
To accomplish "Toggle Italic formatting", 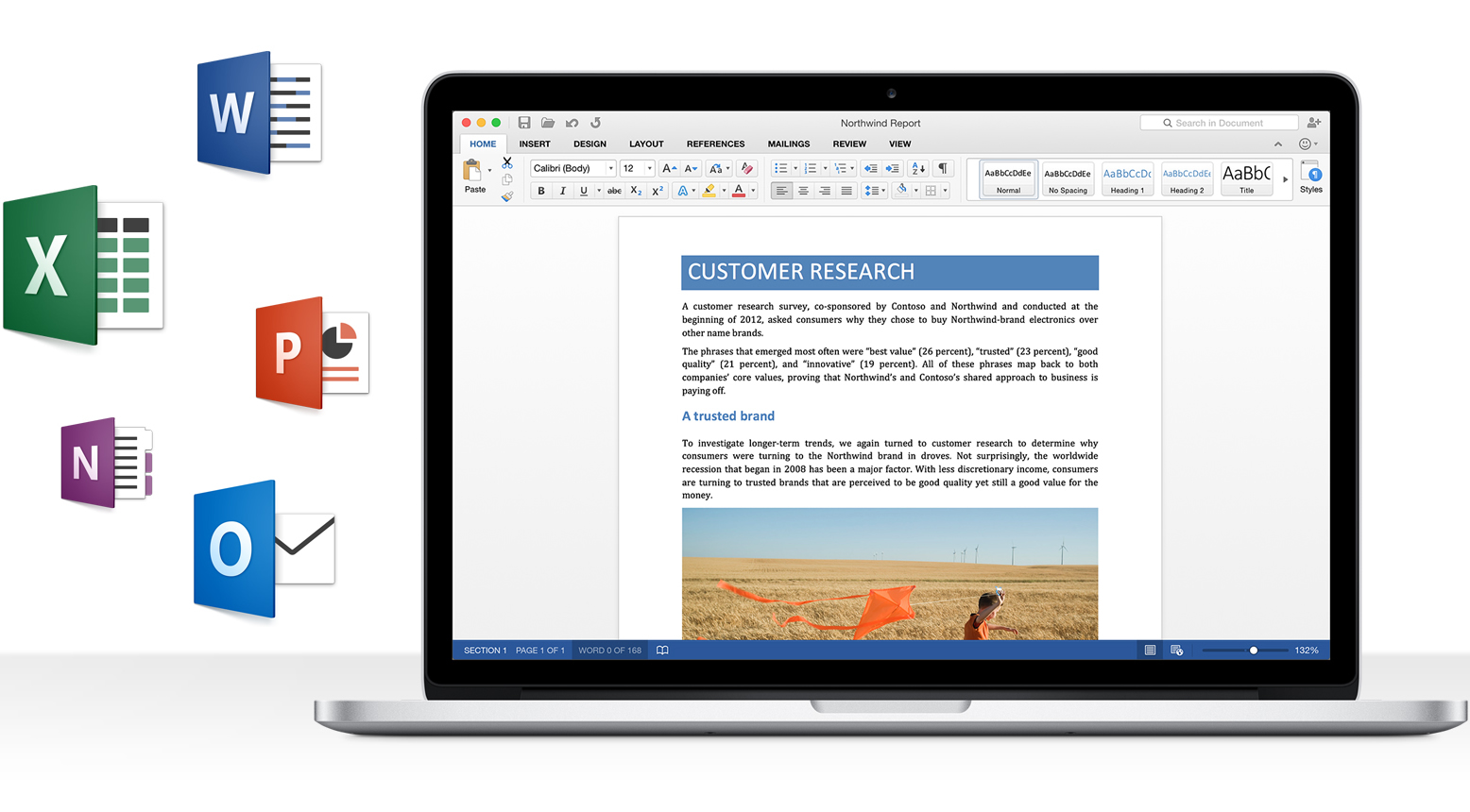I will point(563,191).
